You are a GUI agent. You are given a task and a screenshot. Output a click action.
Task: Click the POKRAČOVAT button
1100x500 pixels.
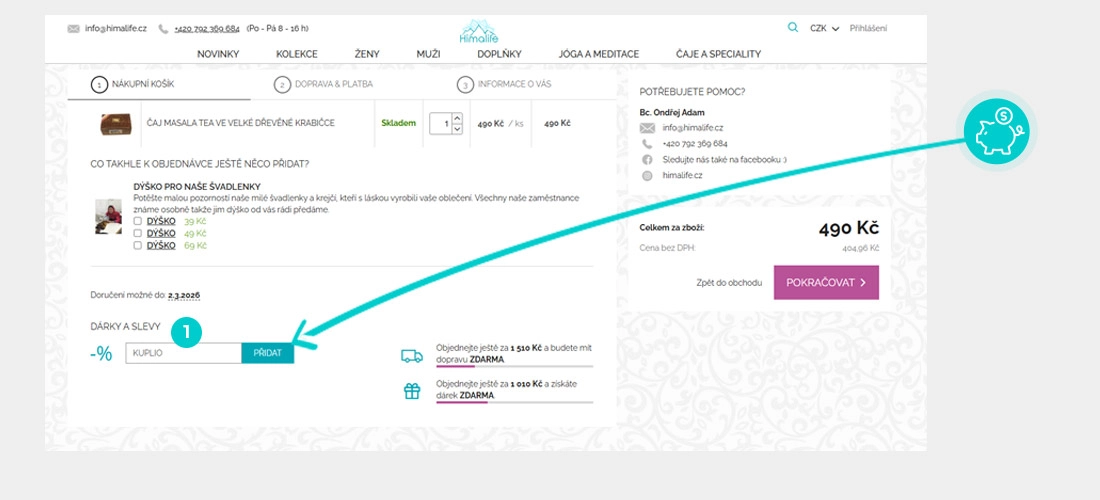tap(826, 283)
